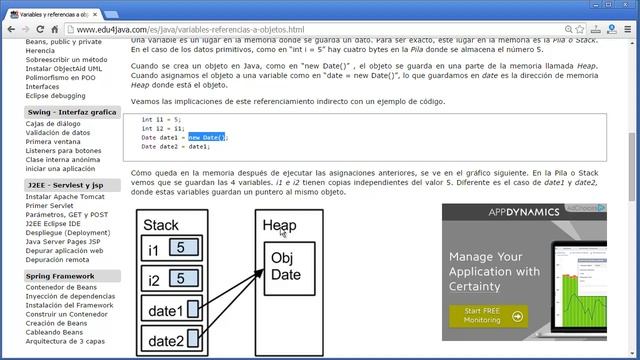
Task: Open Inyección de dependencias link
Action: 70,296
